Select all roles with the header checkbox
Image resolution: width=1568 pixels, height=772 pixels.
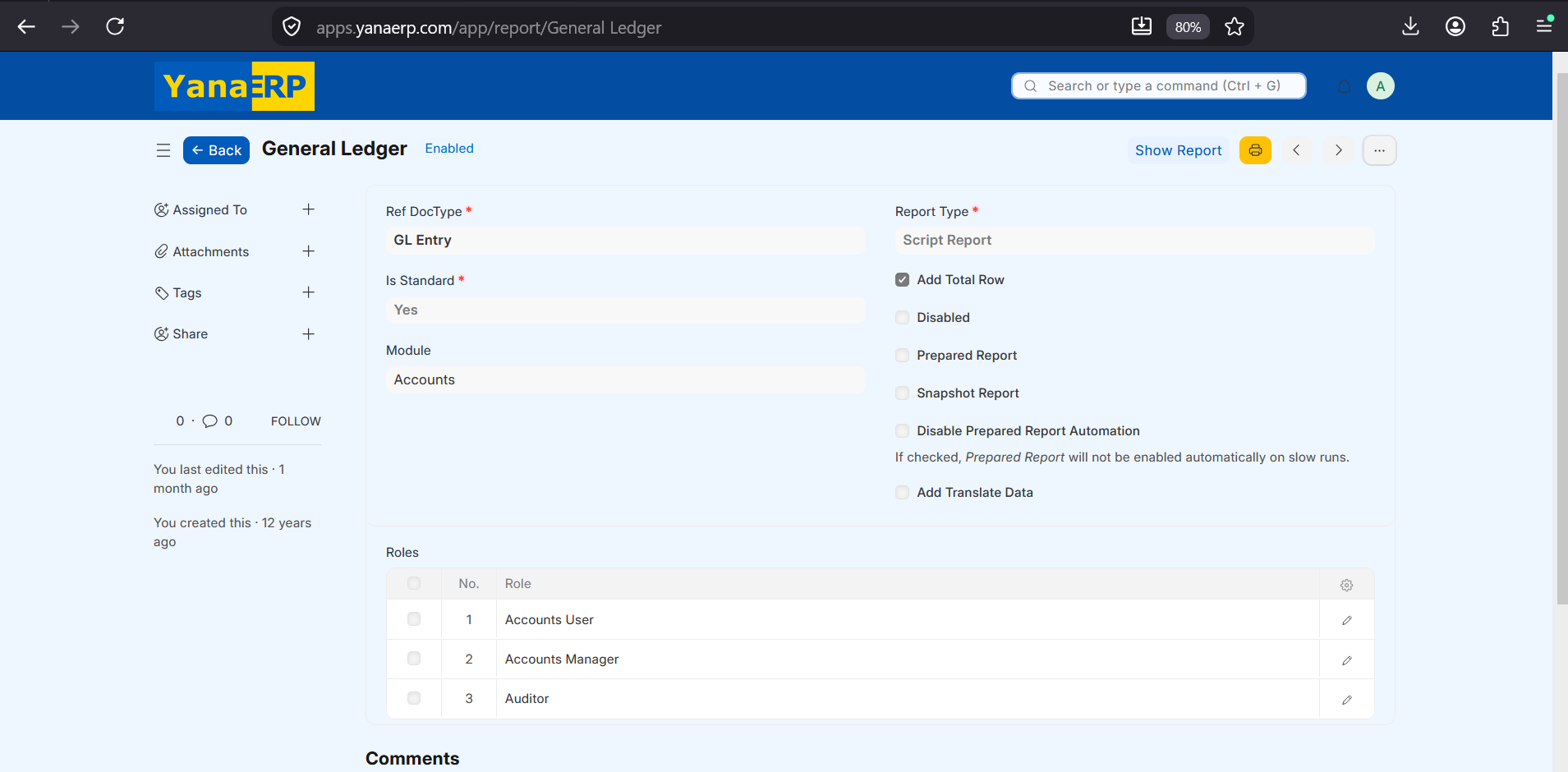[x=414, y=583]
